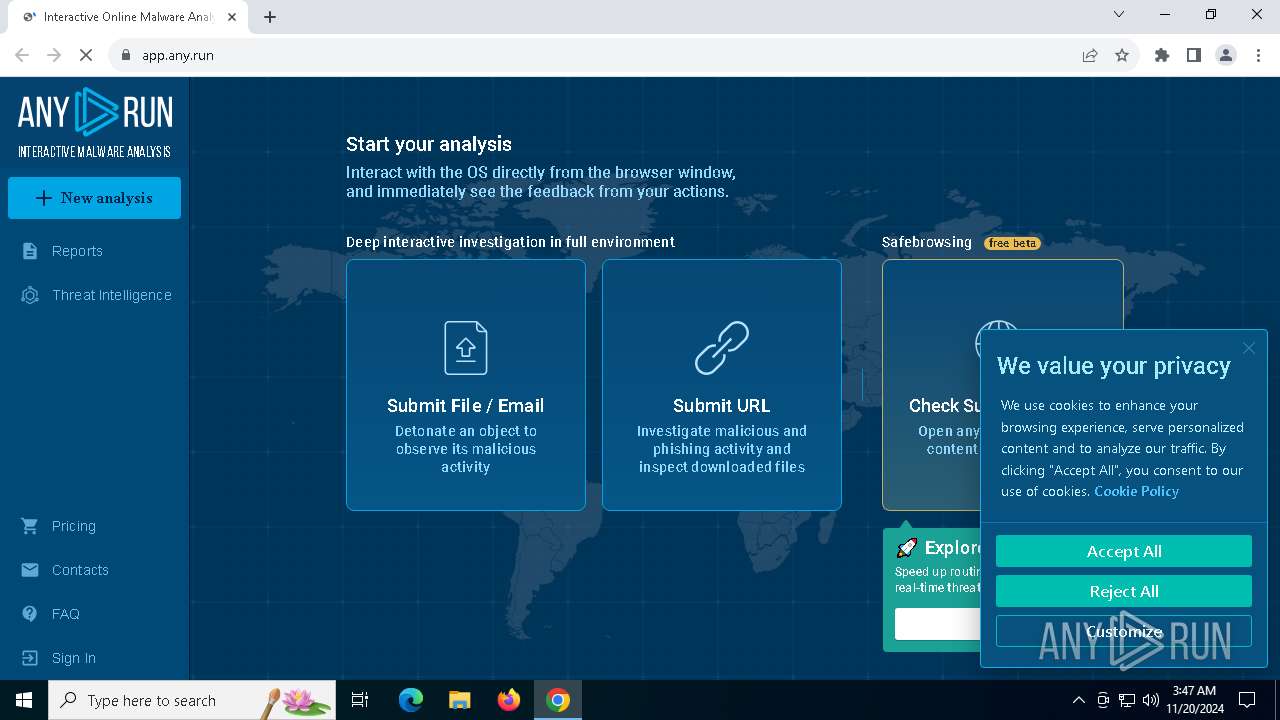Toggle browser side panel
The width and height of the screenshot is (1280, 720).
click(x=1194, y=55)
